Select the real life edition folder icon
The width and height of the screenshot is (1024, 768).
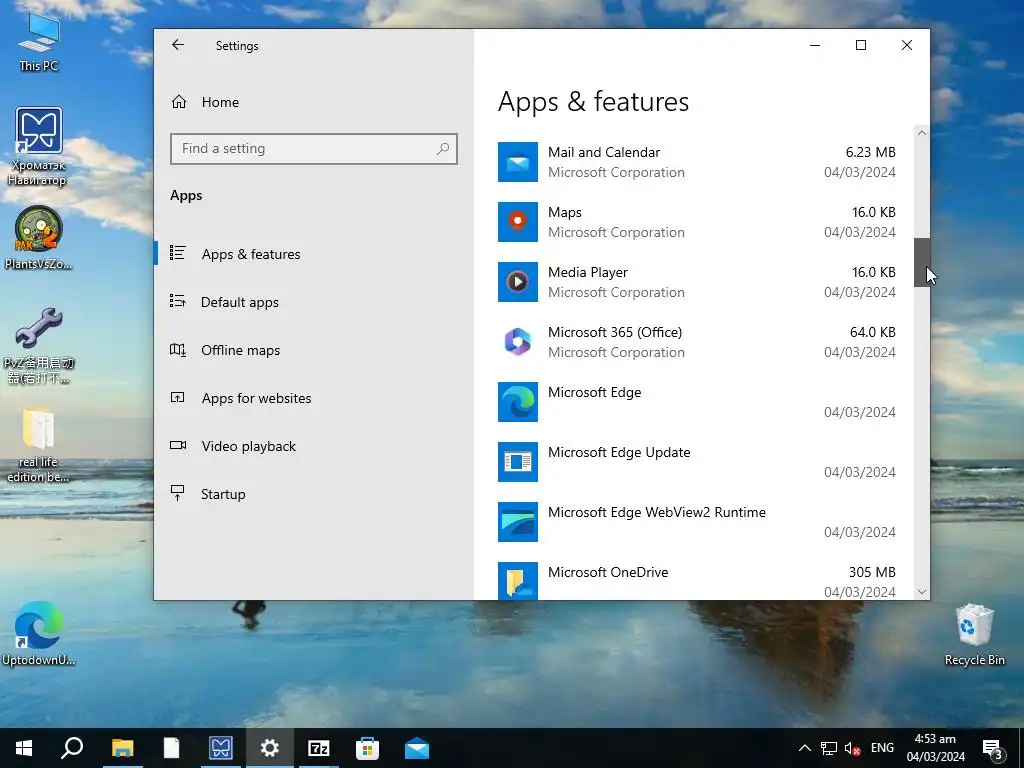click(38, 445)
